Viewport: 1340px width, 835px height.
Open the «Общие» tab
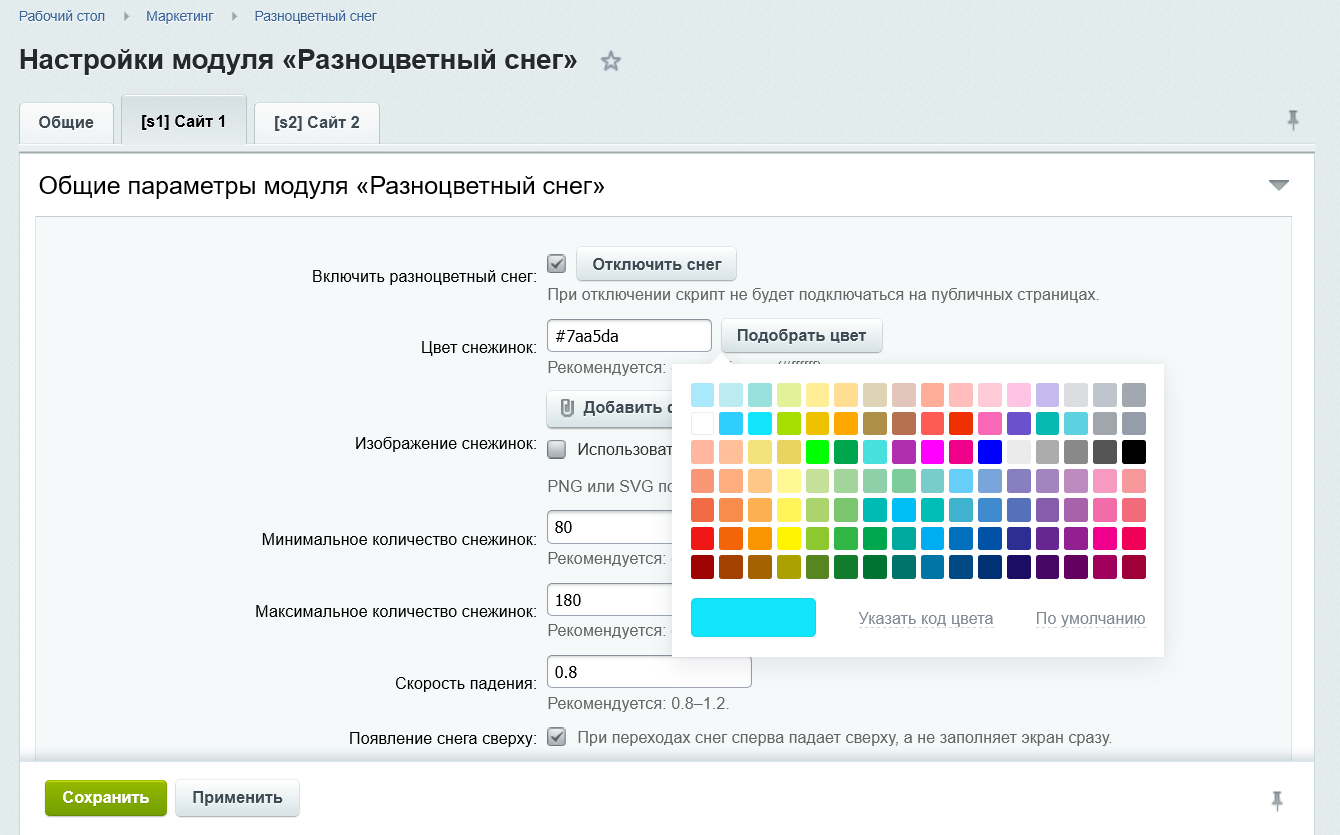(x=66, y=122)
